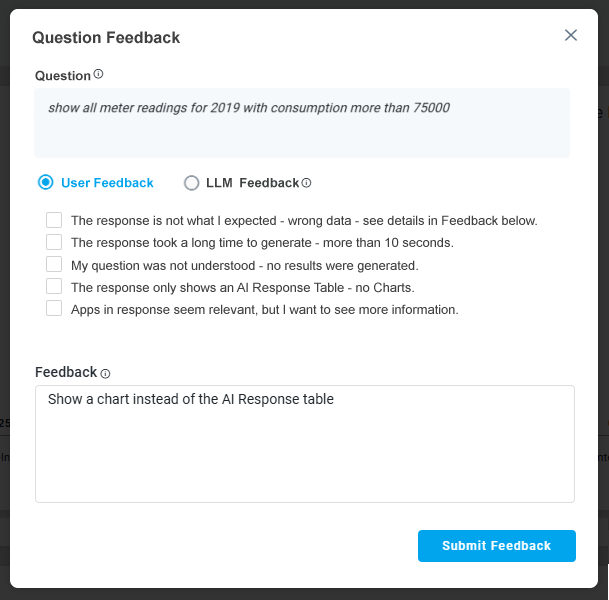Click the 'LLM Feedback' option label text

tap(252, 183)
